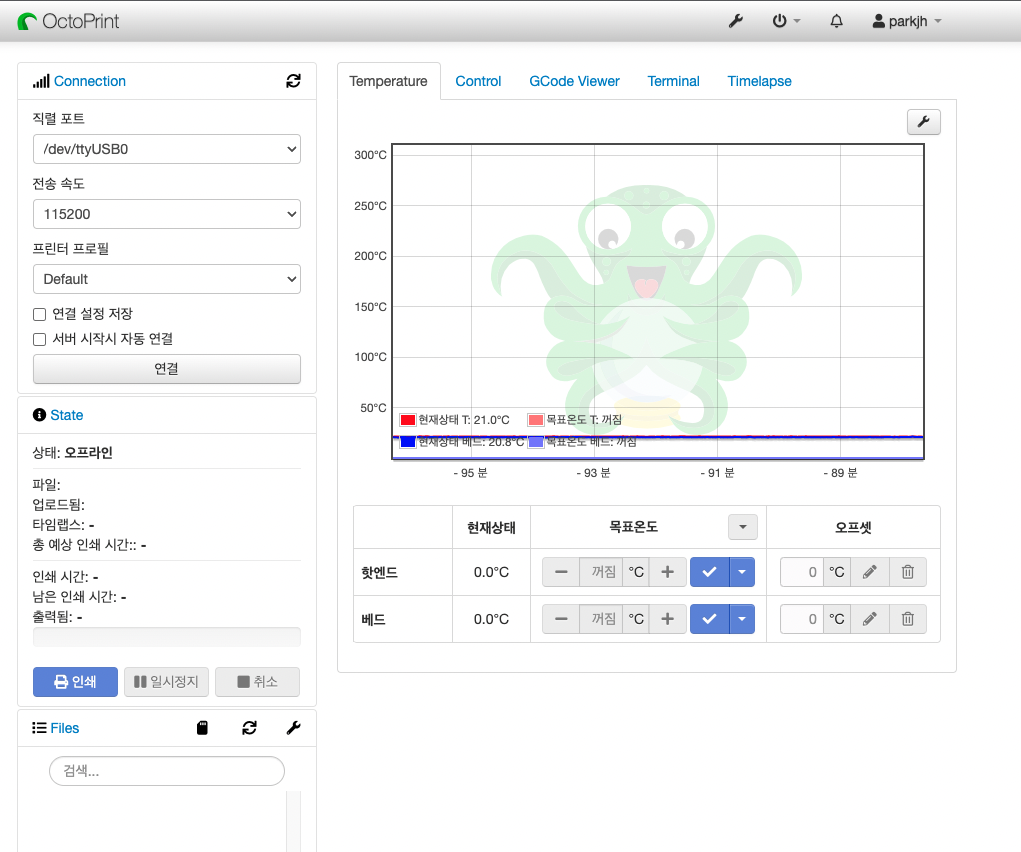Click 핫엔드 offset input field
Screen dimensions: 1021x852
pos(802,572)
